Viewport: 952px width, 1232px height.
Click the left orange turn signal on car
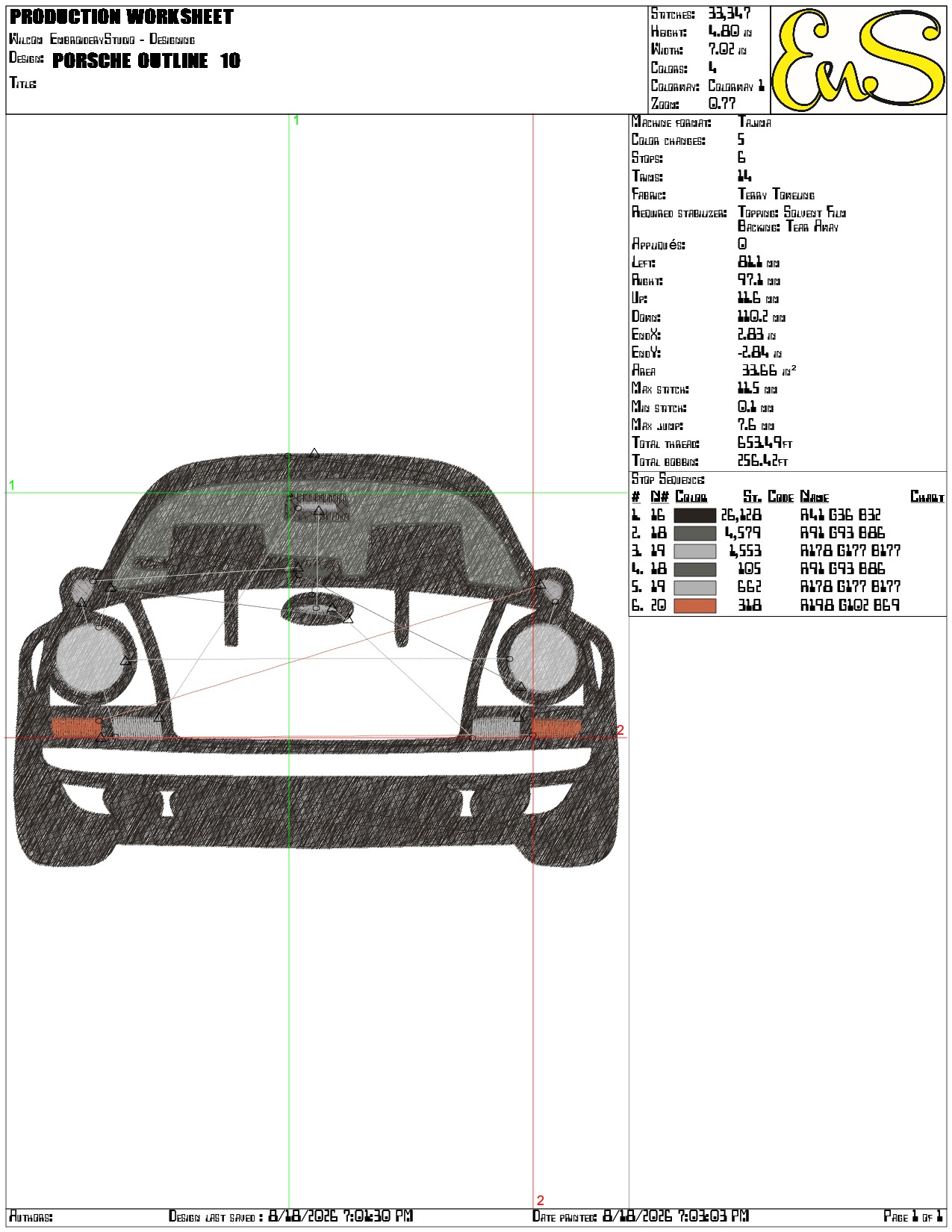[x=76, y=727]
